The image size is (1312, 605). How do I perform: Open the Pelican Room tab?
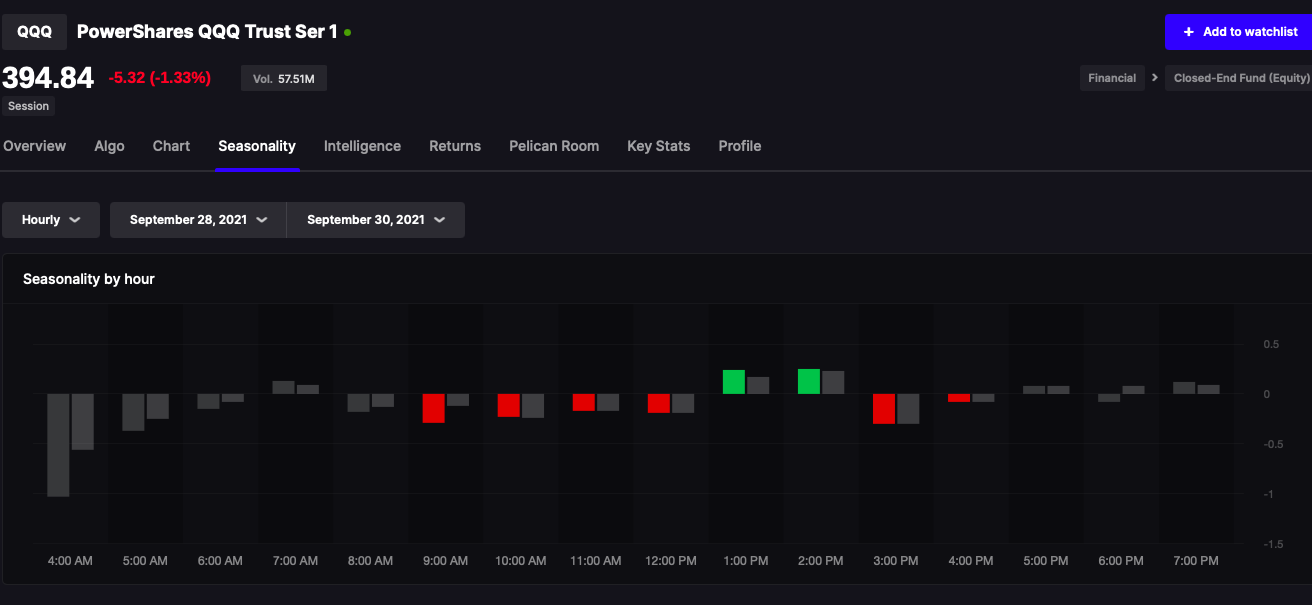click(x=554, y=146)
